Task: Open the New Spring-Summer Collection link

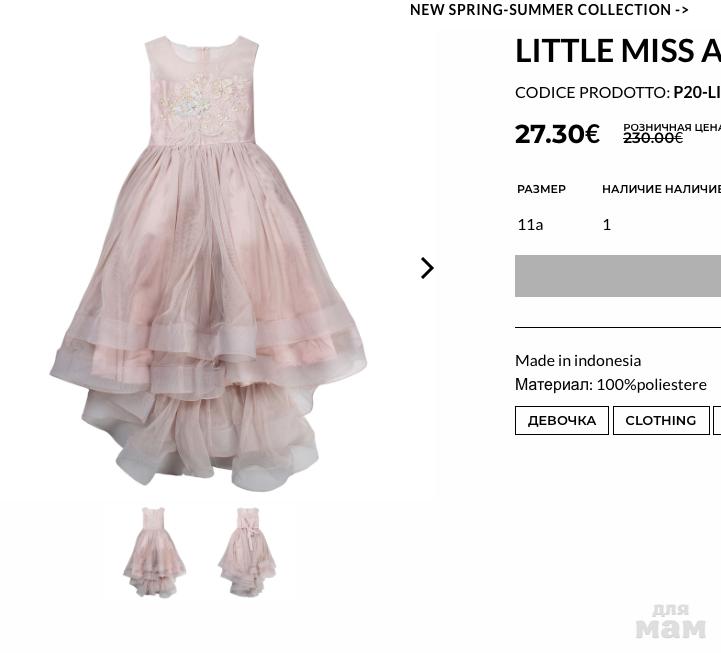Action: [549, 10]
